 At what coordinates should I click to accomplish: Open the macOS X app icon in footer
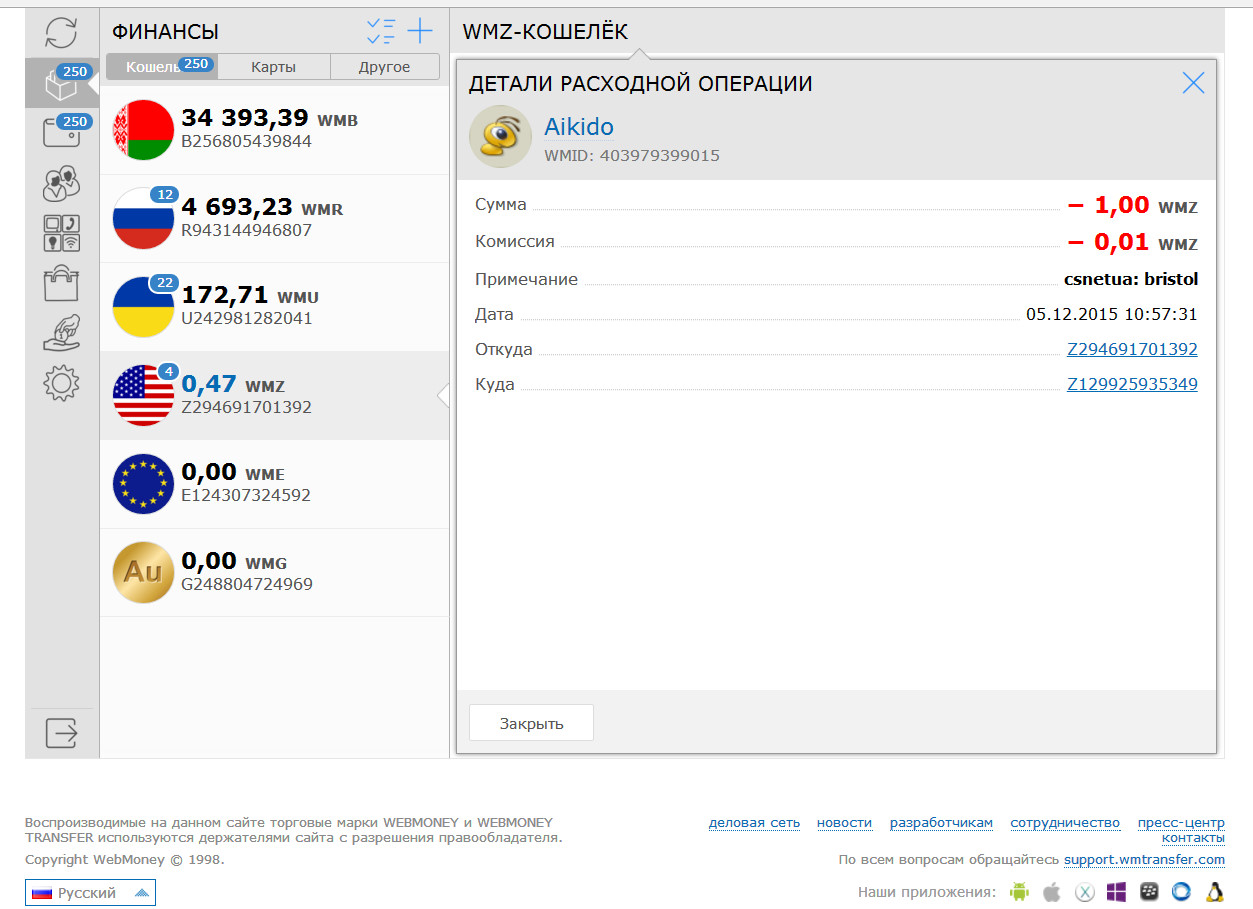coord(1084,891)
